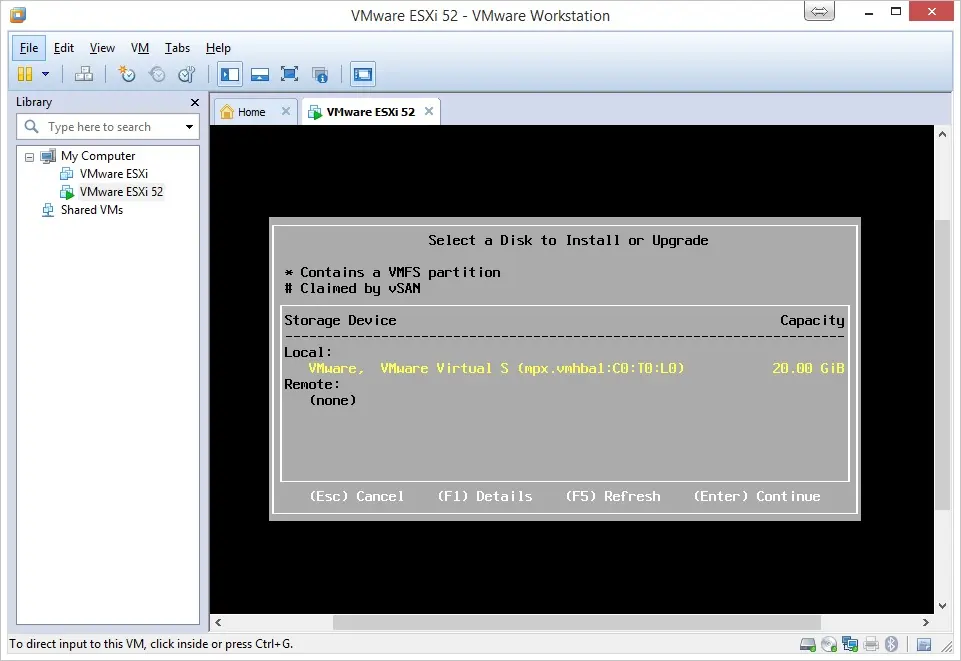Viewport: 961px width, 661px height.
Task: Toggle the Show Library sidebar icon
Action: point(230,74)
